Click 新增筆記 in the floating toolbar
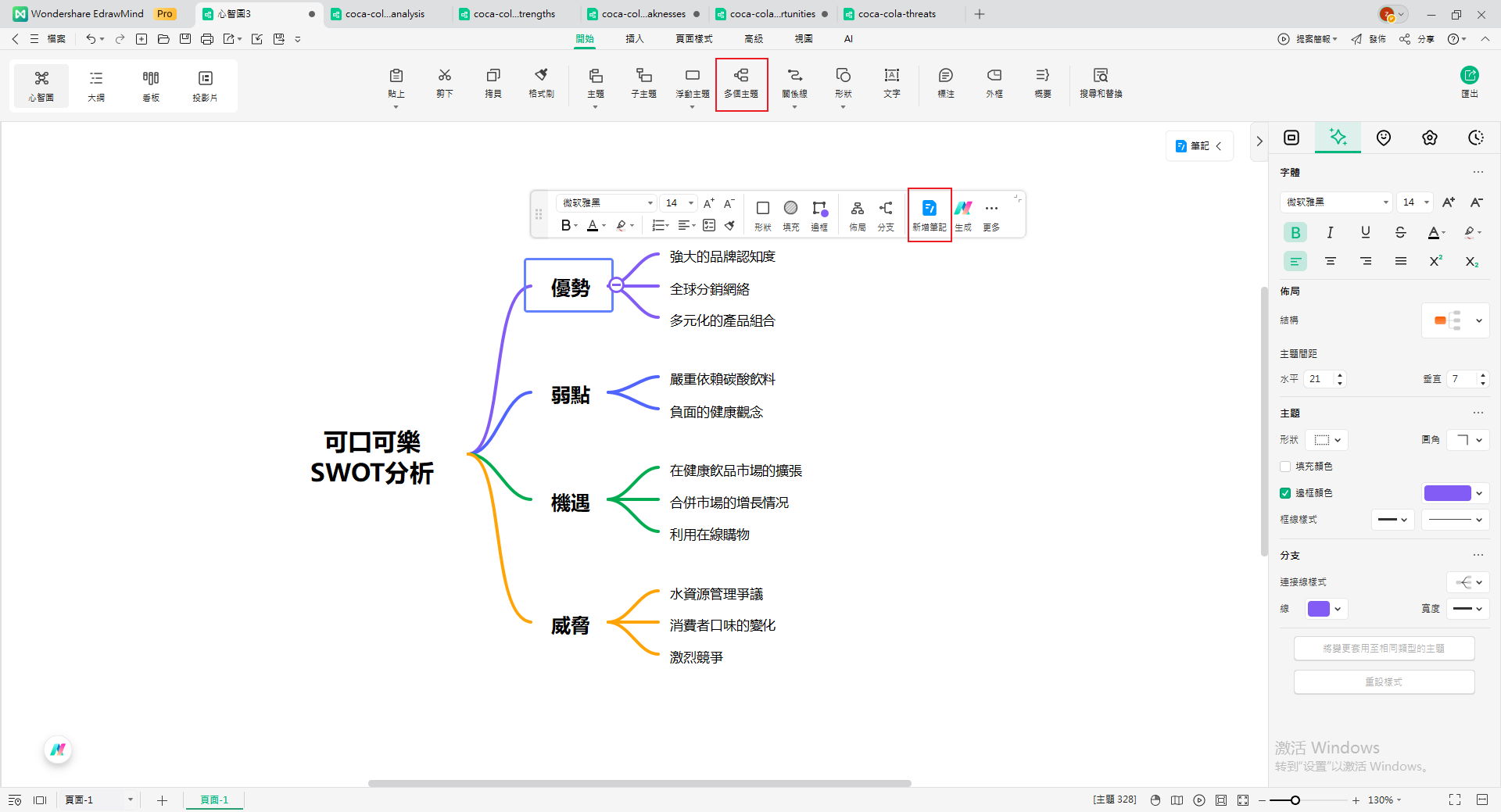The image size is (1501, 812). (x=929, y=214)
